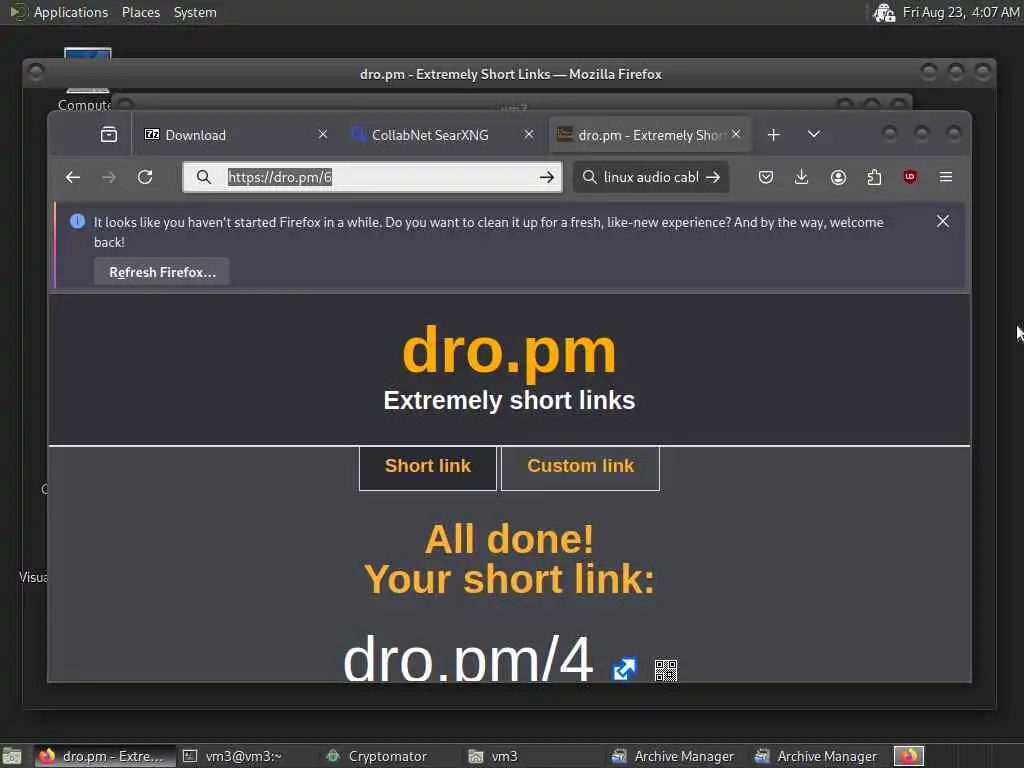Click the search magnifier in address bar
The height and width of the screenshot is (768, 1024).
204,177
